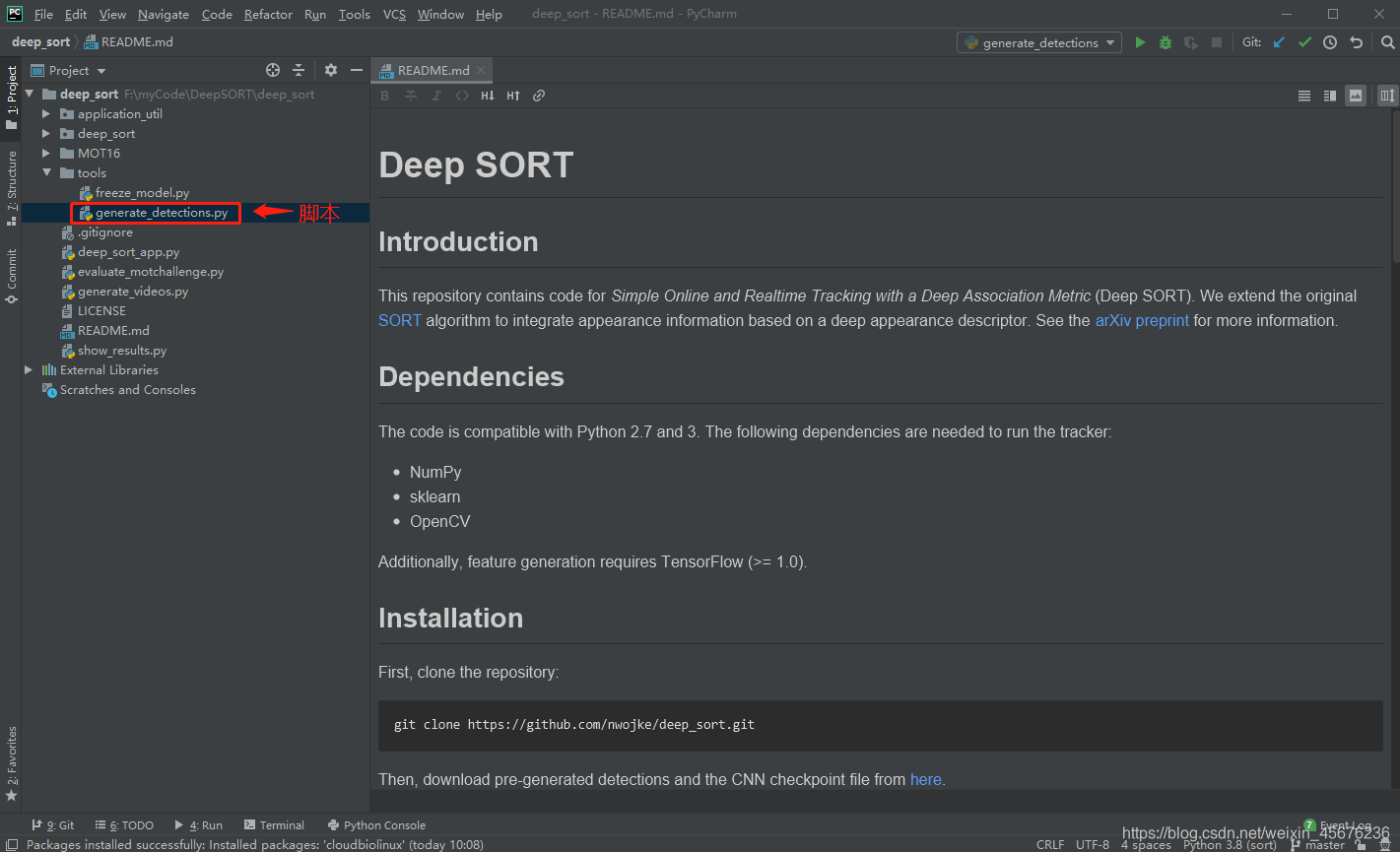The height and width of the screenshot is (852, 1400).
Task: Open Search Everywhere magnifier icon
Action: (1387, 42)
